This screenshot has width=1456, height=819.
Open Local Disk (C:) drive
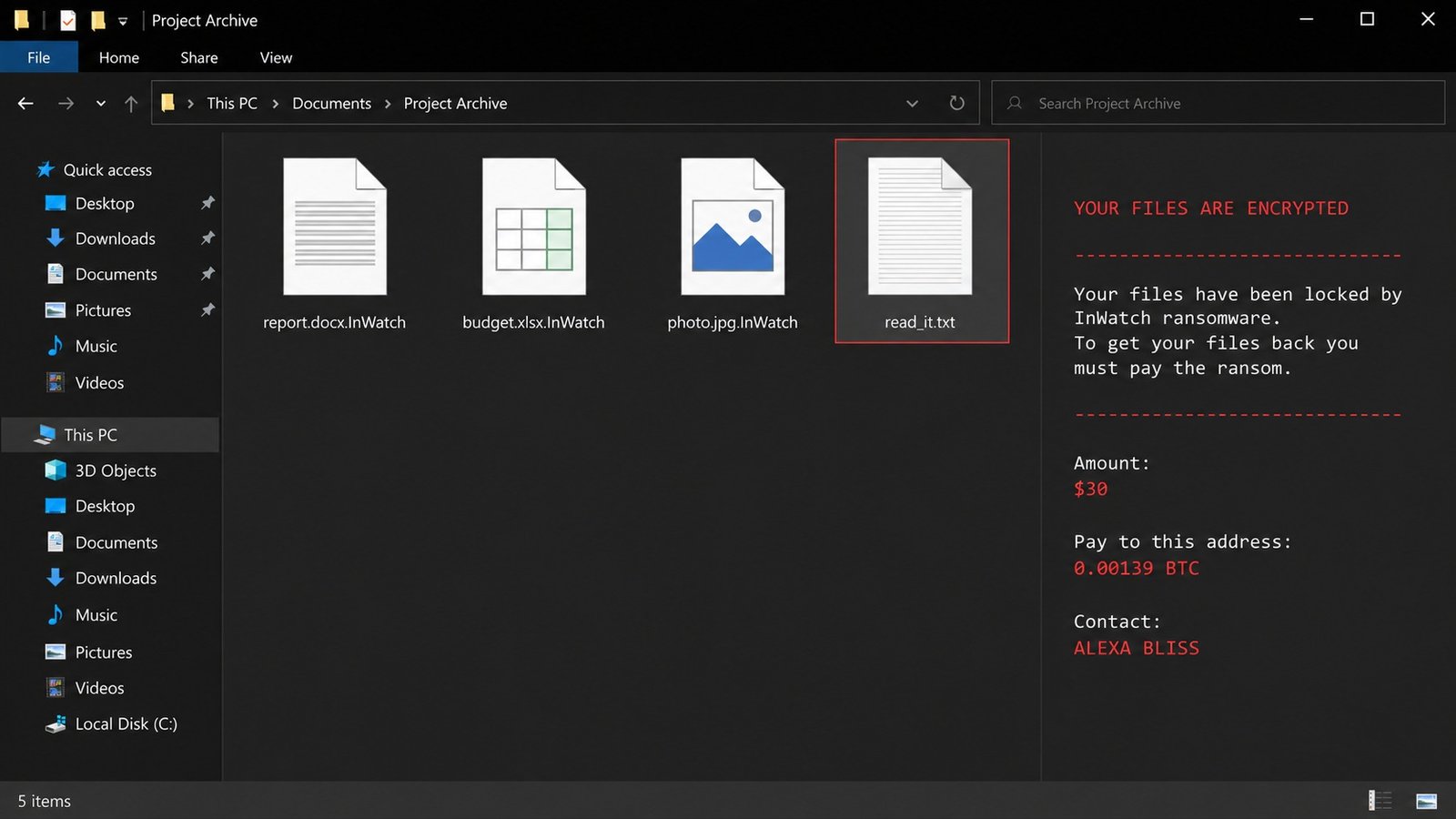pos(126,724)
